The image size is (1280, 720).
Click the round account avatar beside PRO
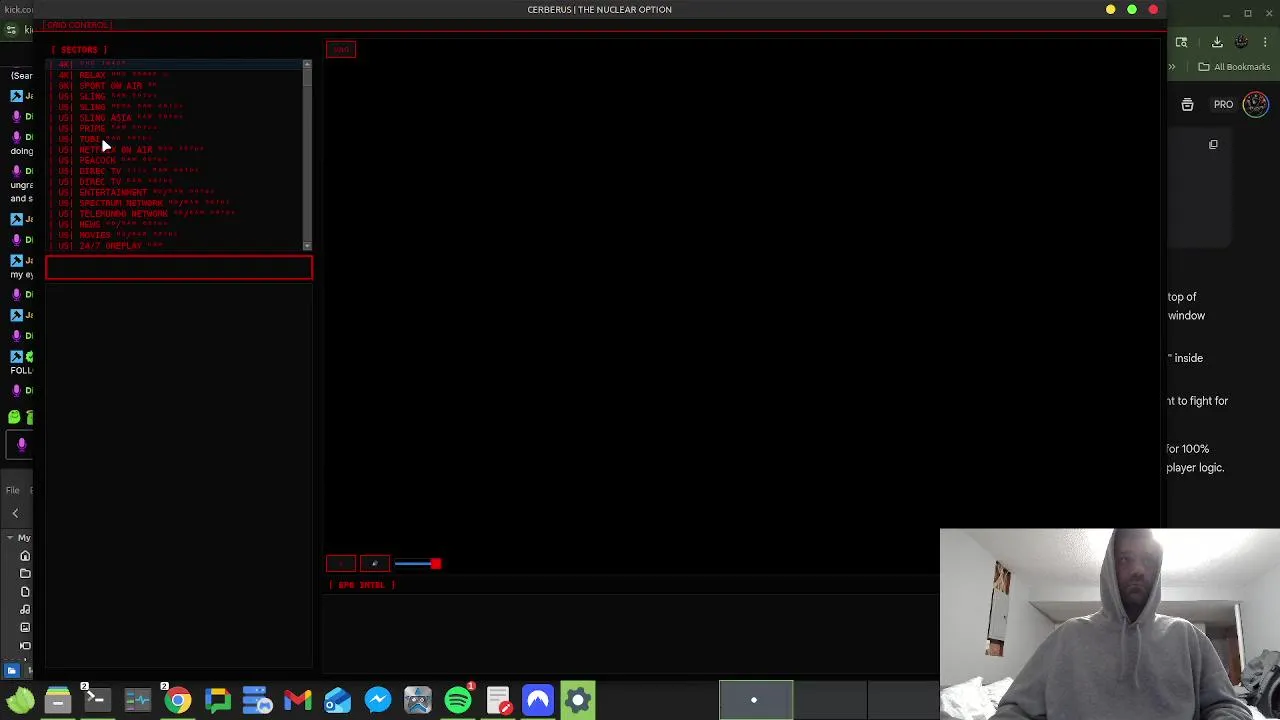[1256, 104]
